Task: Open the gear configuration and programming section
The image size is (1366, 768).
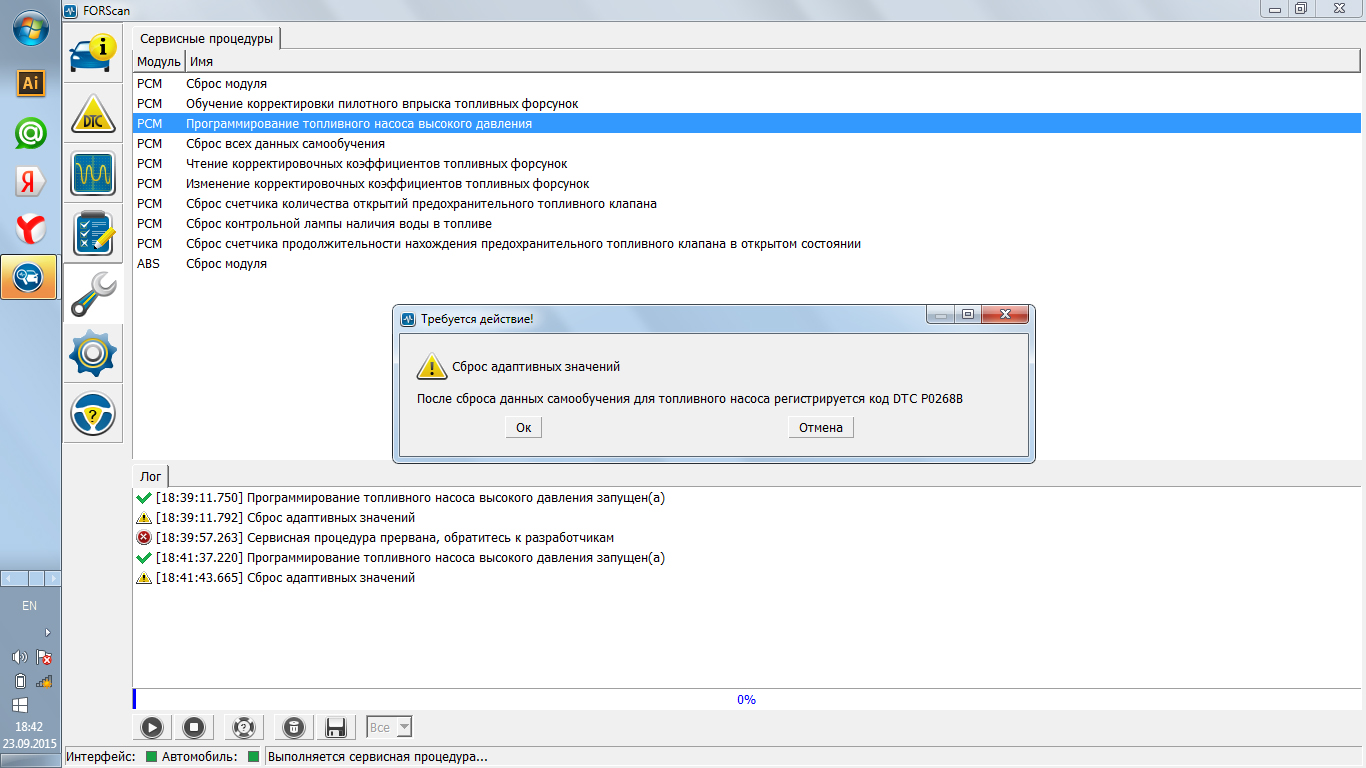Action: 93,353
